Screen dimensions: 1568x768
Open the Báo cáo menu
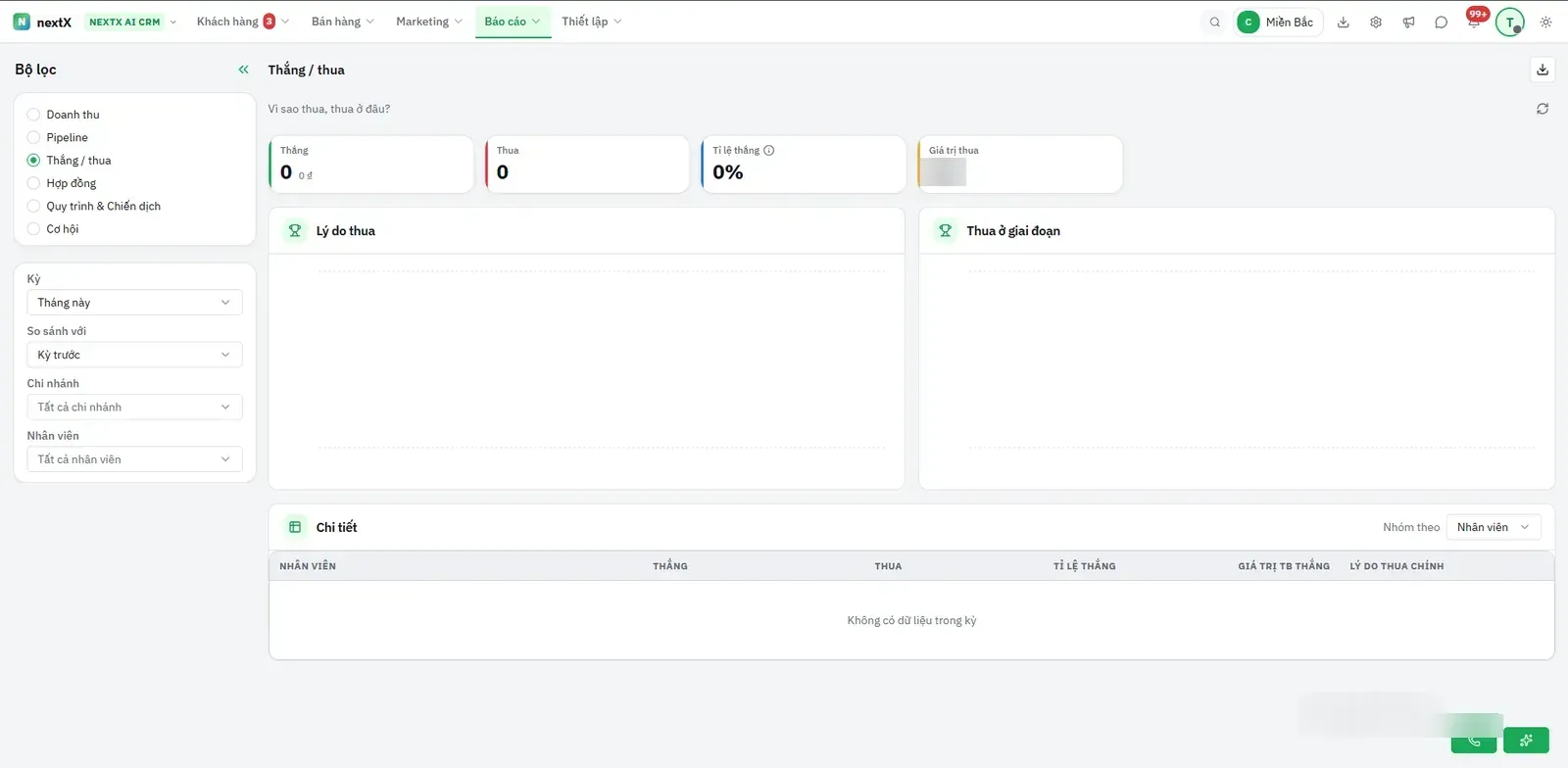point(513,22)
